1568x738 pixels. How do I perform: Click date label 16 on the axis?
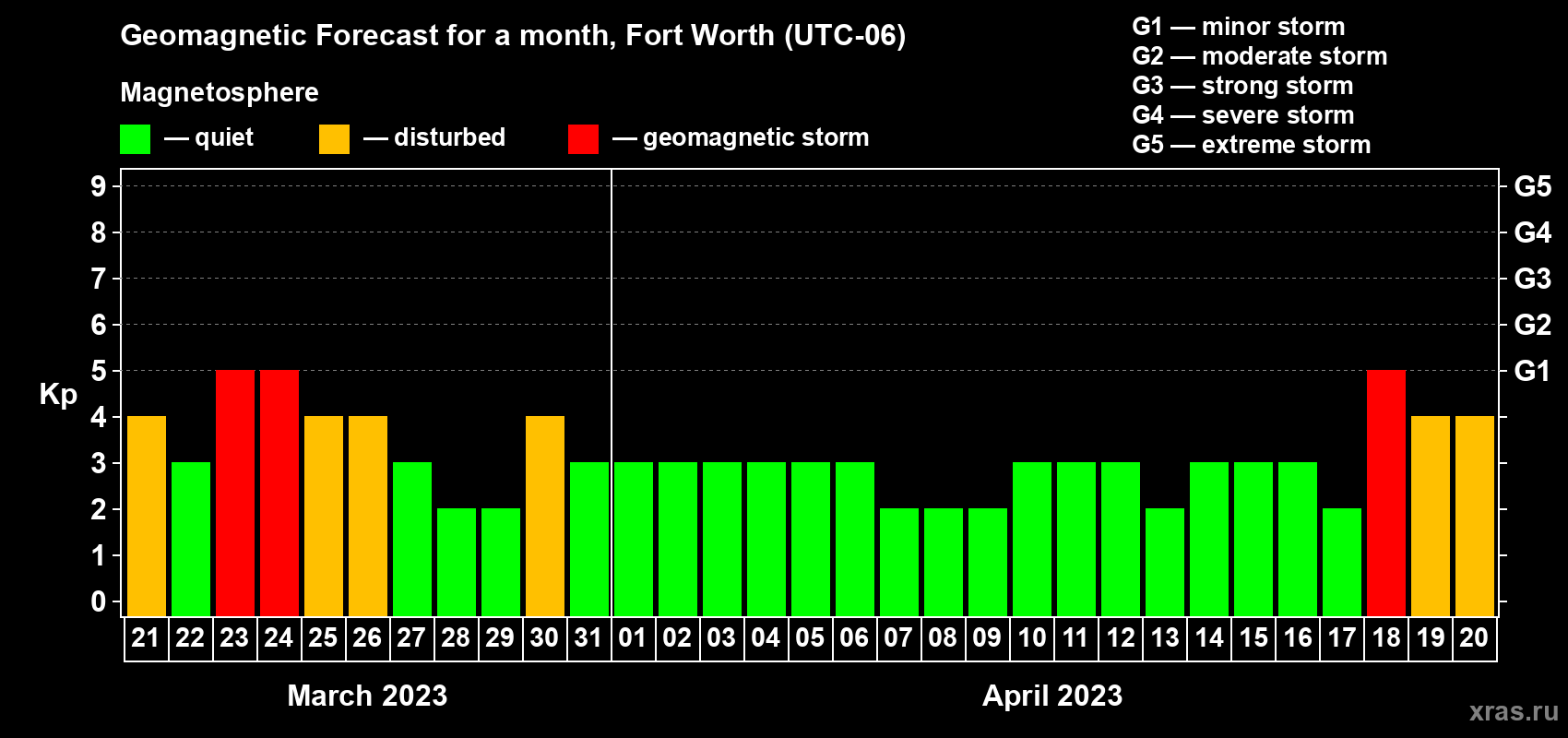[1297, 637]
